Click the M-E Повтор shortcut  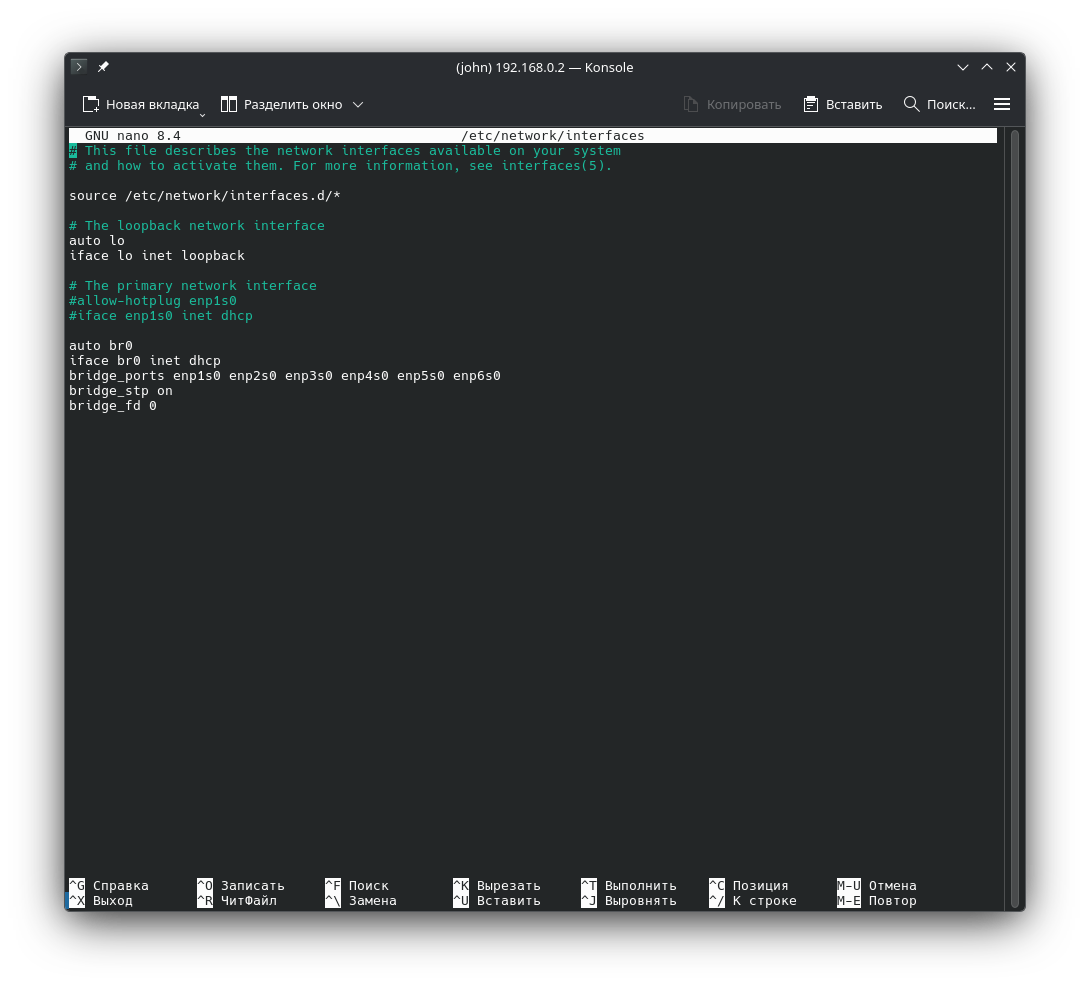pyautogui.click(x=877, y=900)
